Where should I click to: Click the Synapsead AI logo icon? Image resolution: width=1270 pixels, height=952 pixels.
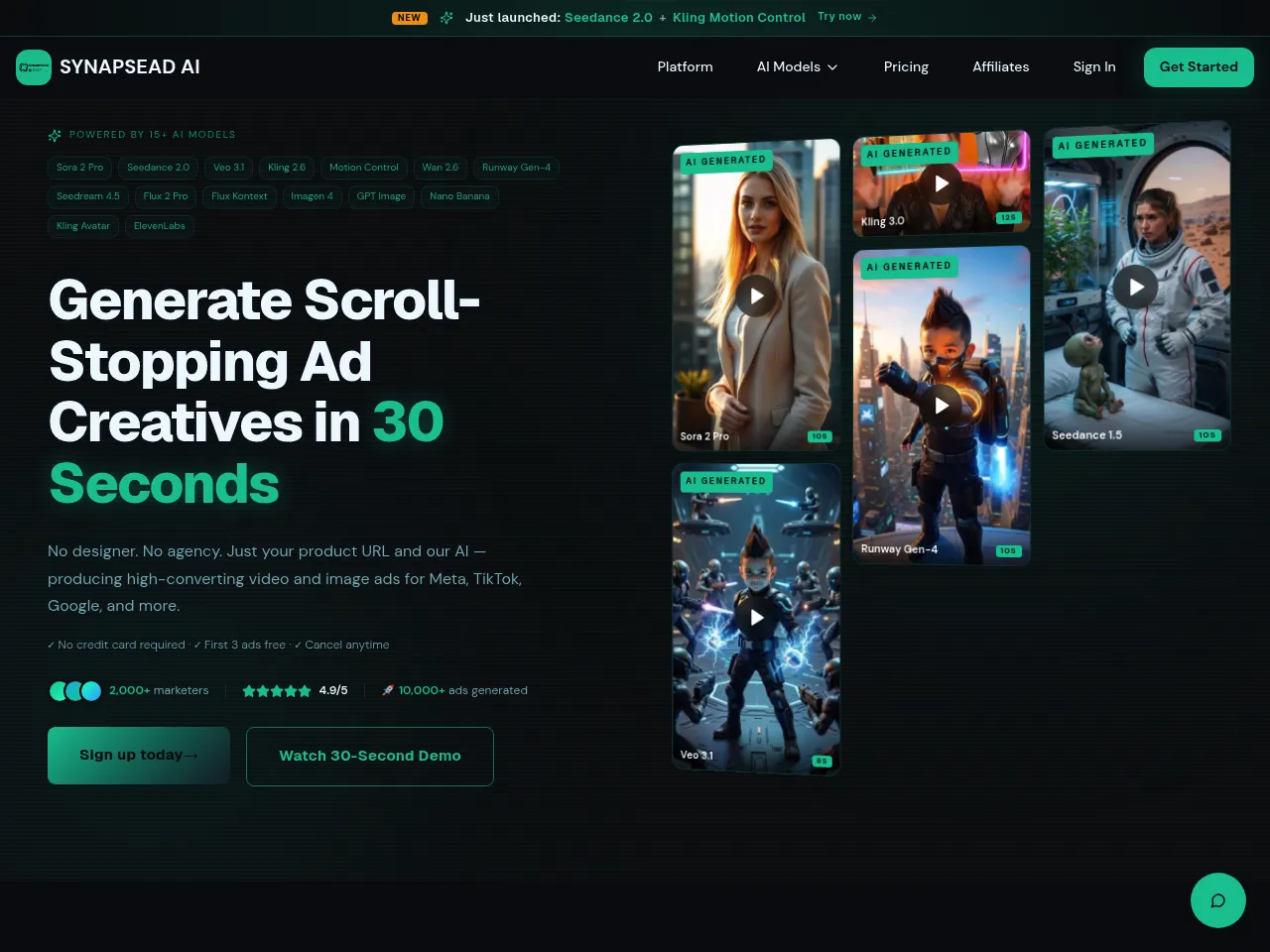coord(34,67)
